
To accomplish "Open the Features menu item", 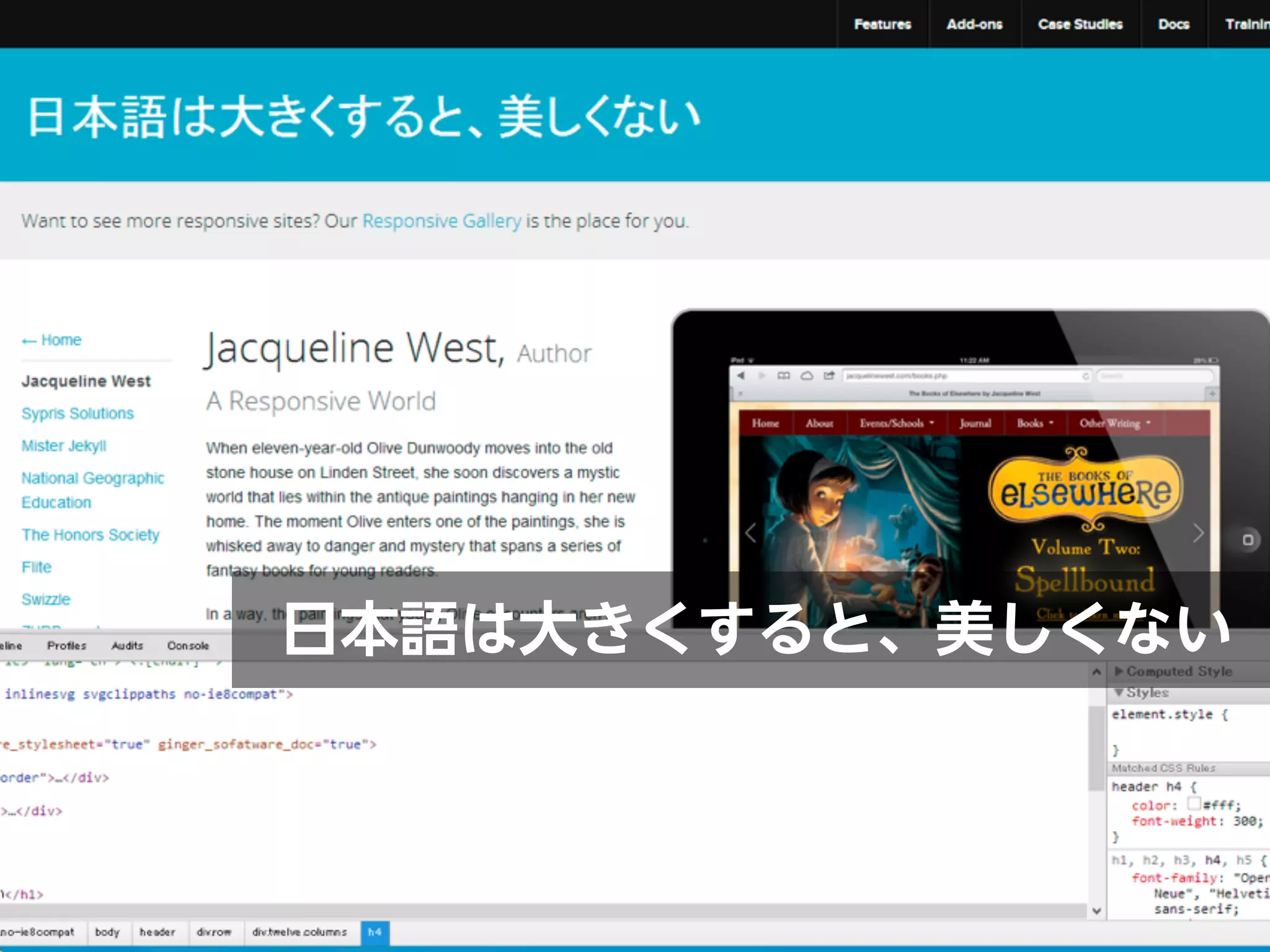I will [x=882, y=24].
